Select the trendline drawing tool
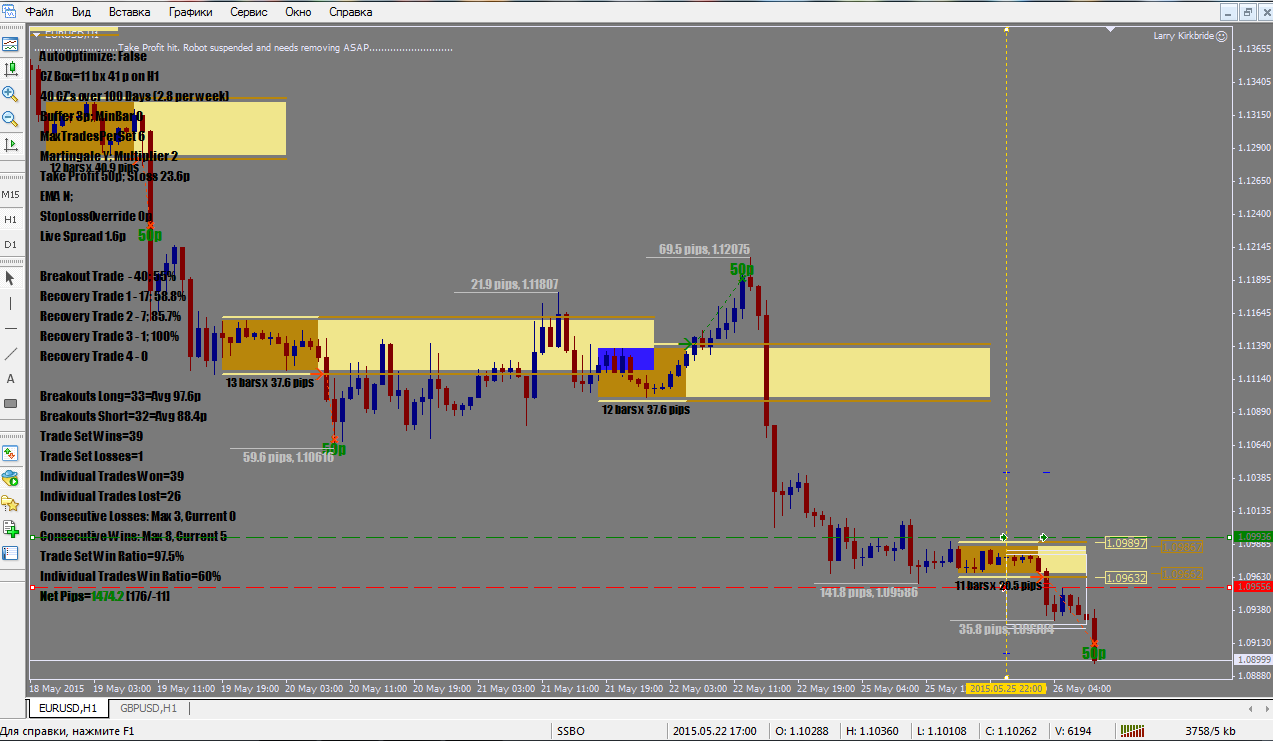The image size is (1273, 741). pos(11,353)
